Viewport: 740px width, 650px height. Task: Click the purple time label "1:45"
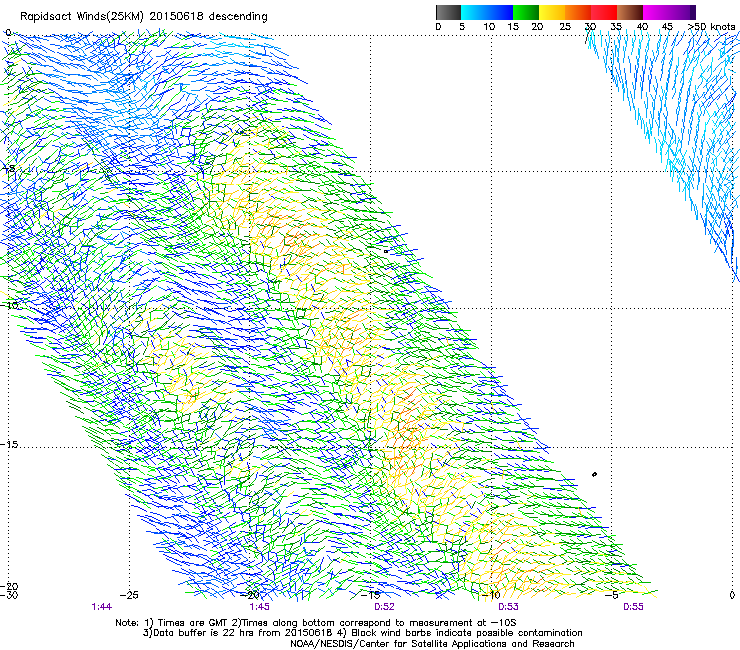[259, 607]
